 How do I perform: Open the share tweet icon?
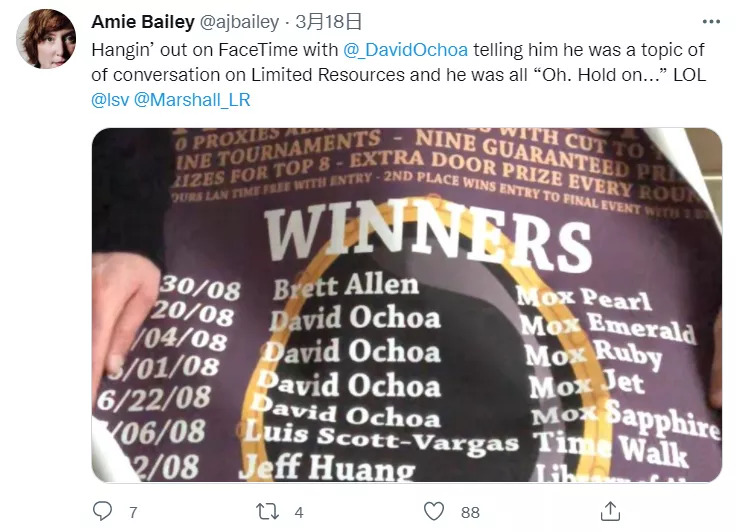[x=610, y=511]
